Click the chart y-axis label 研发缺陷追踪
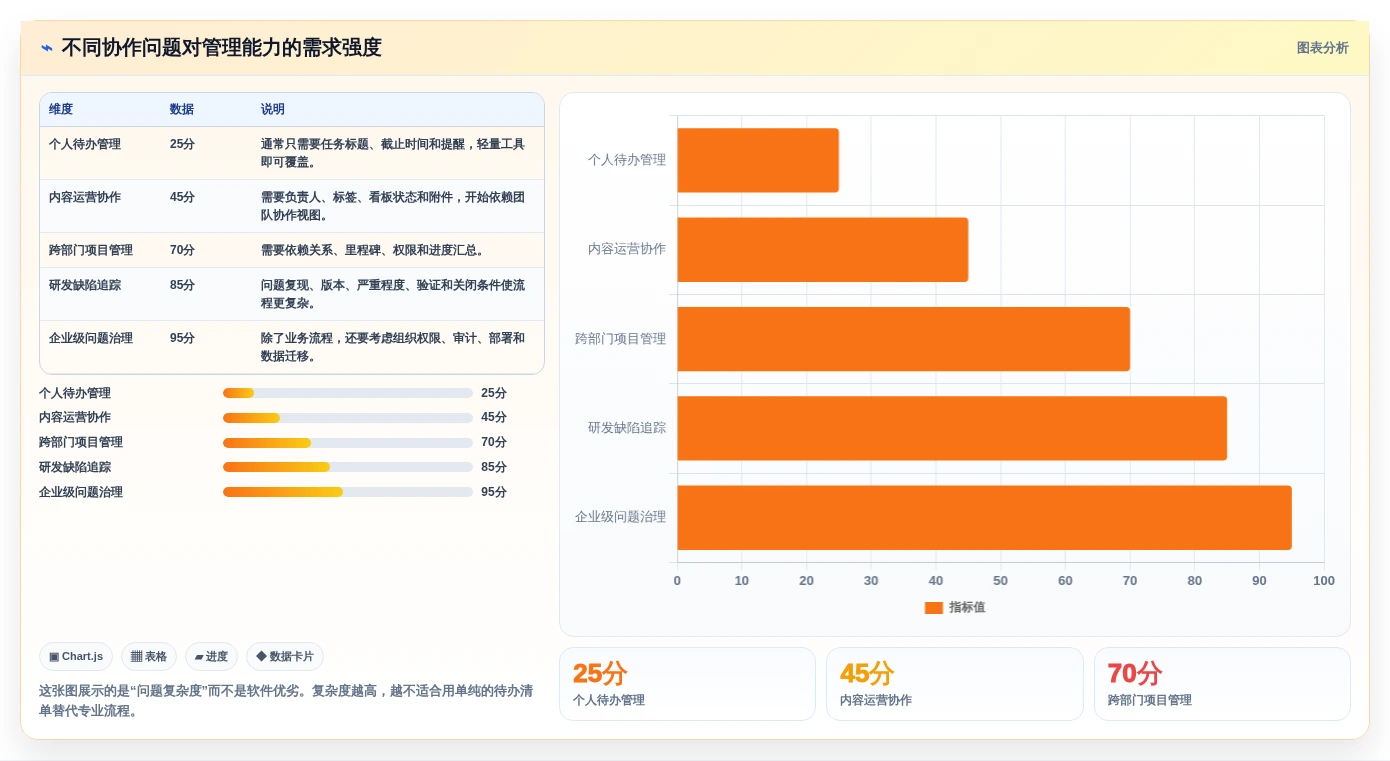1390x761 pixels. (627, 428)
